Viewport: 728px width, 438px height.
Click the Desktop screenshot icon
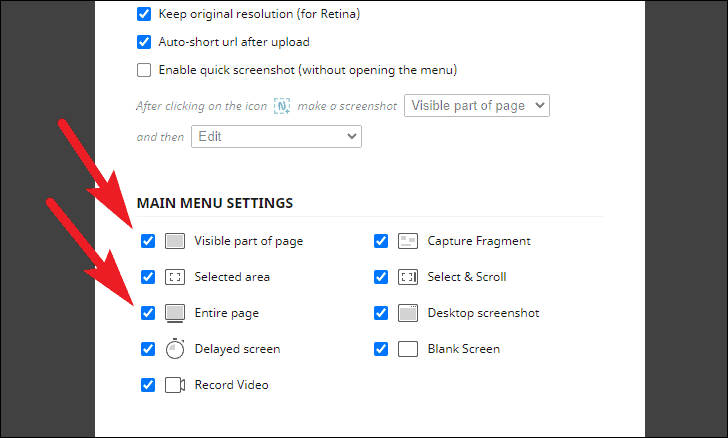(408, 313)
